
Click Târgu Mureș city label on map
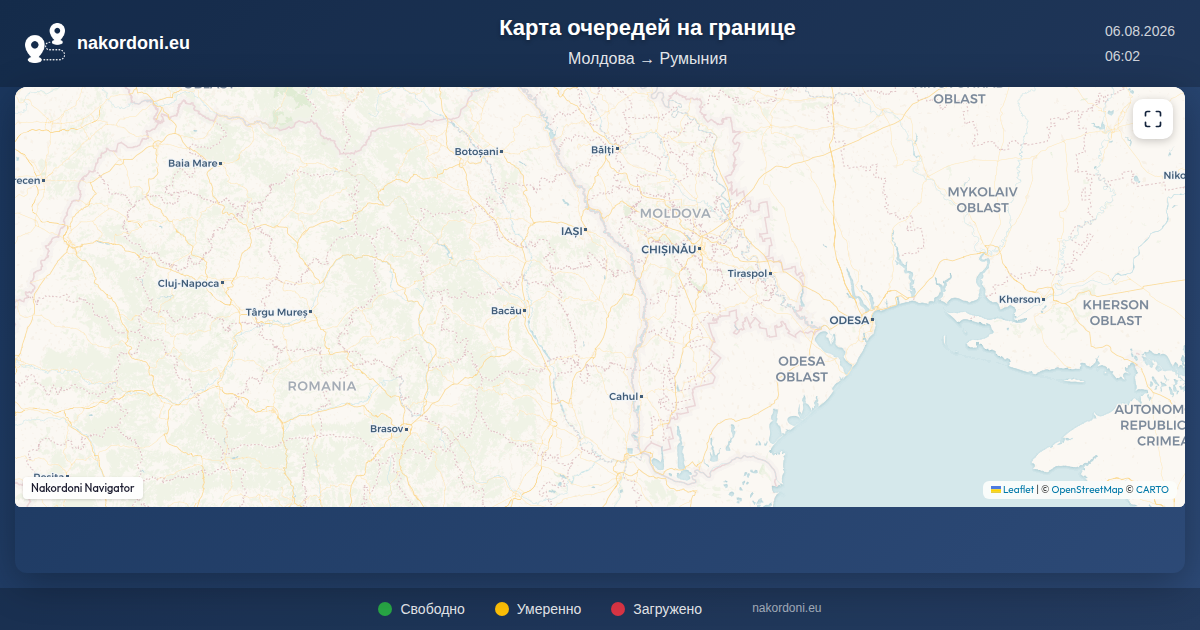click(x=277, y=313)
